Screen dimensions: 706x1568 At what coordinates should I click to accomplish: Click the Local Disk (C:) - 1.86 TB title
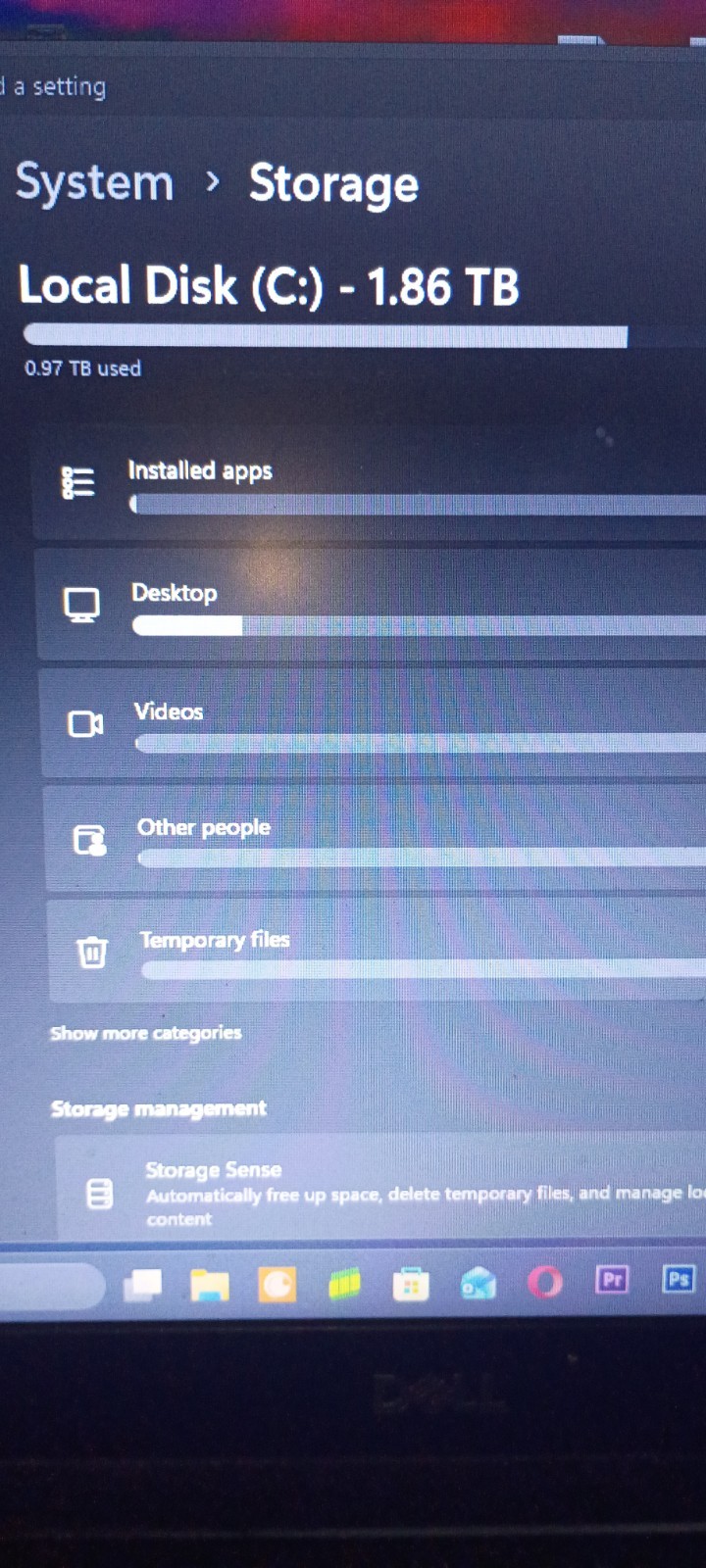[269, 286]
